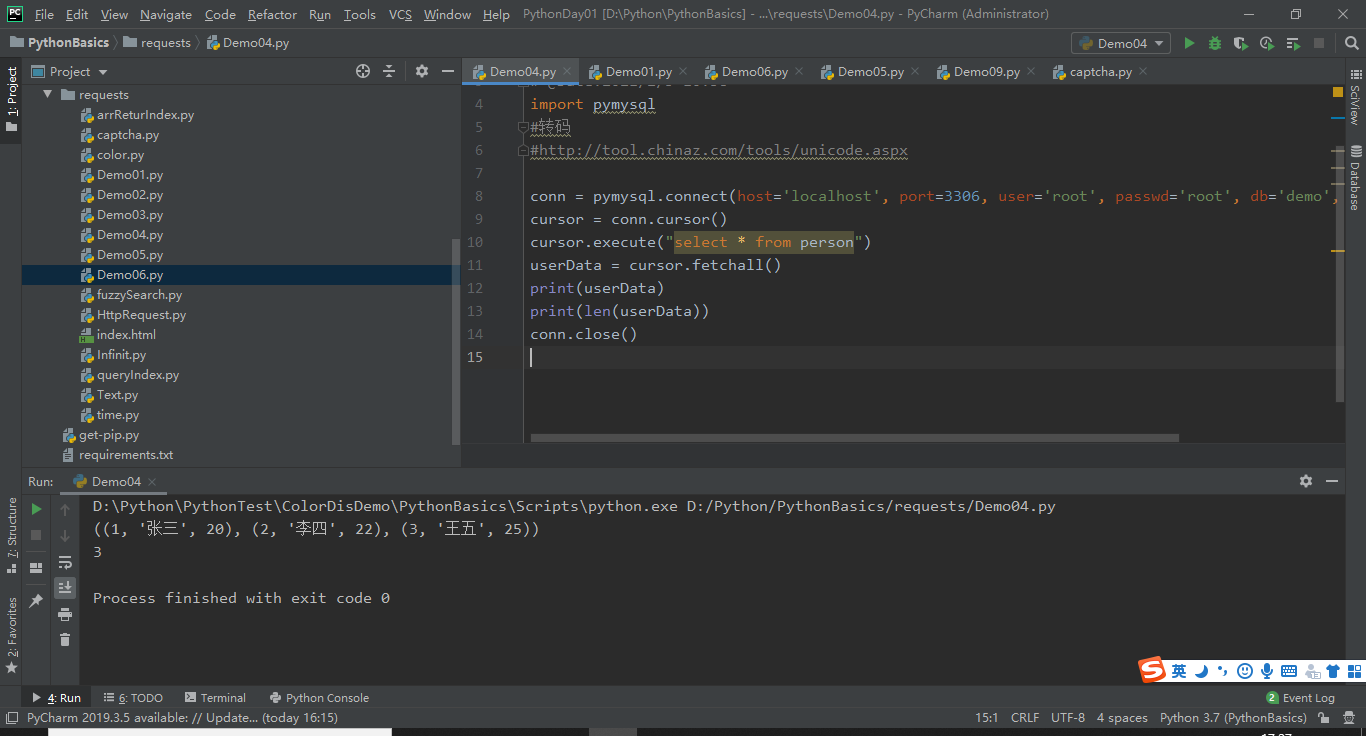
Task: Open Project panel settings gear
Action: (421, 71)
